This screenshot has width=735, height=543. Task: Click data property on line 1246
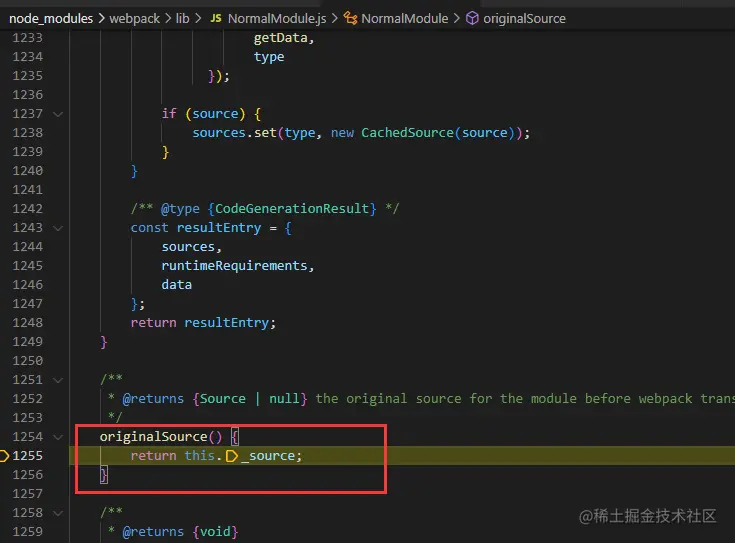pos(176,285)
